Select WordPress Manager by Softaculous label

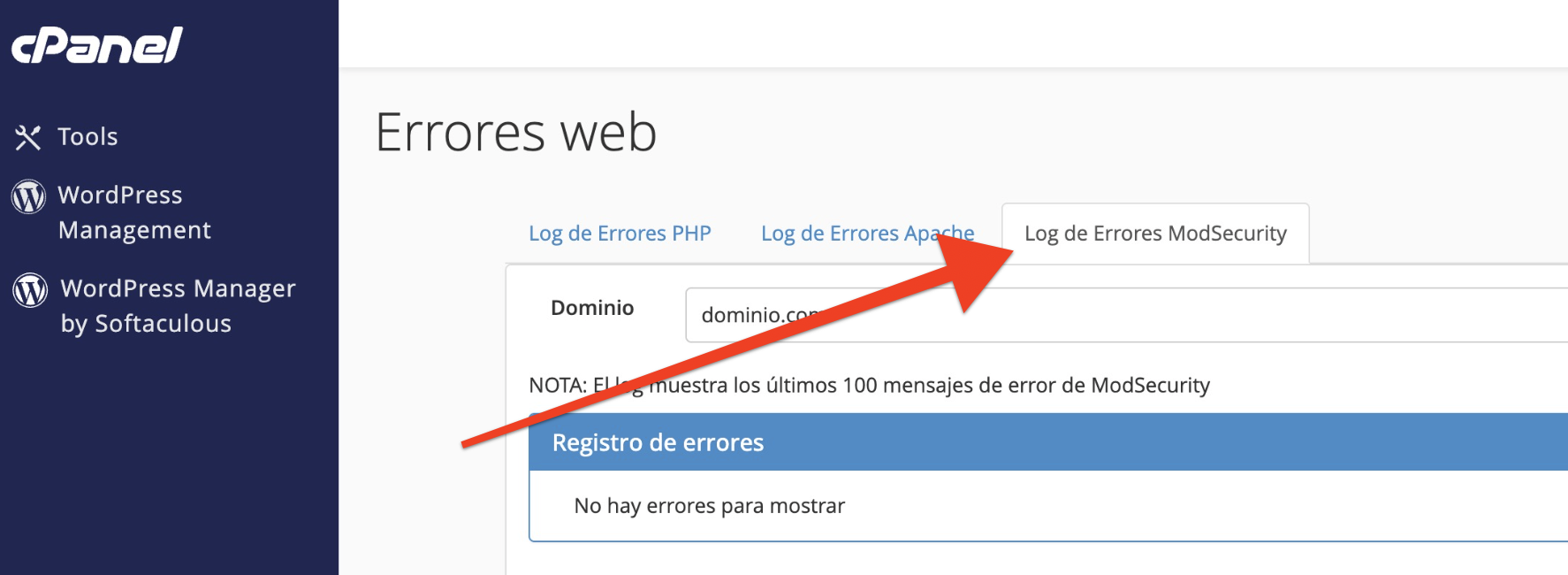177,306
